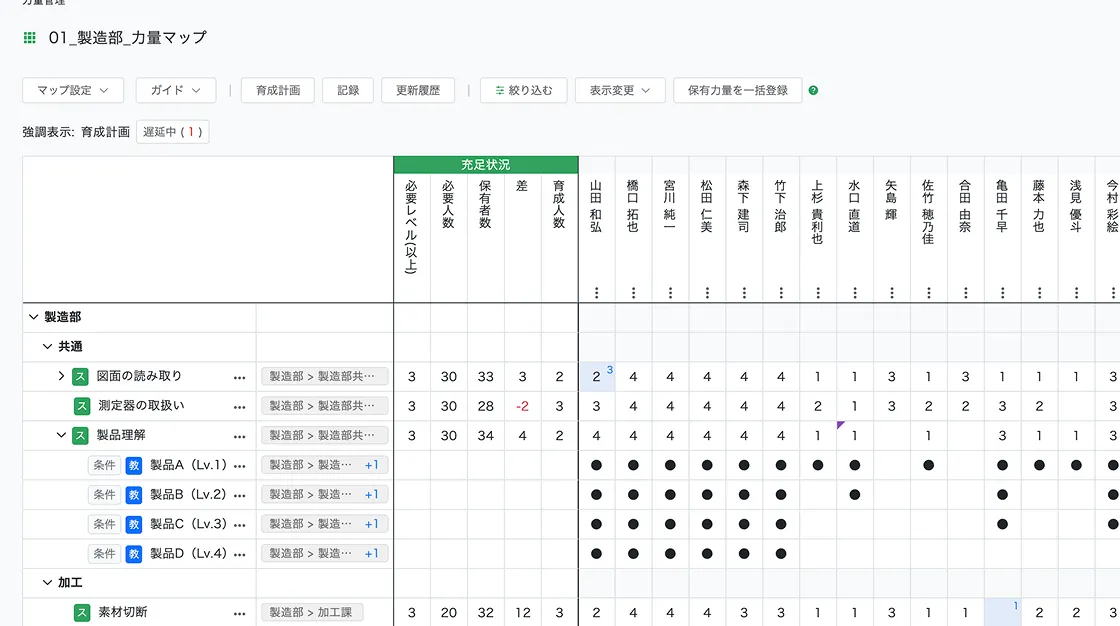Click the three-dot menu for 素材切断 row
Viewport: 1120px width, 626px height.
(239, 613)
